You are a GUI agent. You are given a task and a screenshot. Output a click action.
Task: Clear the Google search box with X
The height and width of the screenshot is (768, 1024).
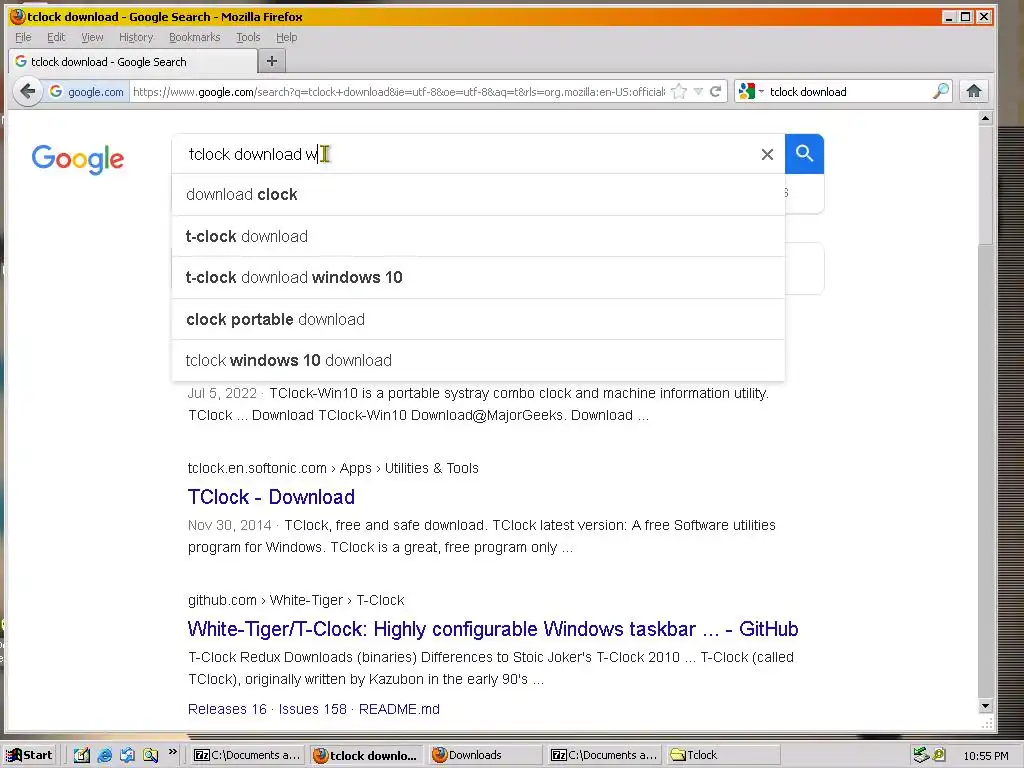tap(767, 154)
